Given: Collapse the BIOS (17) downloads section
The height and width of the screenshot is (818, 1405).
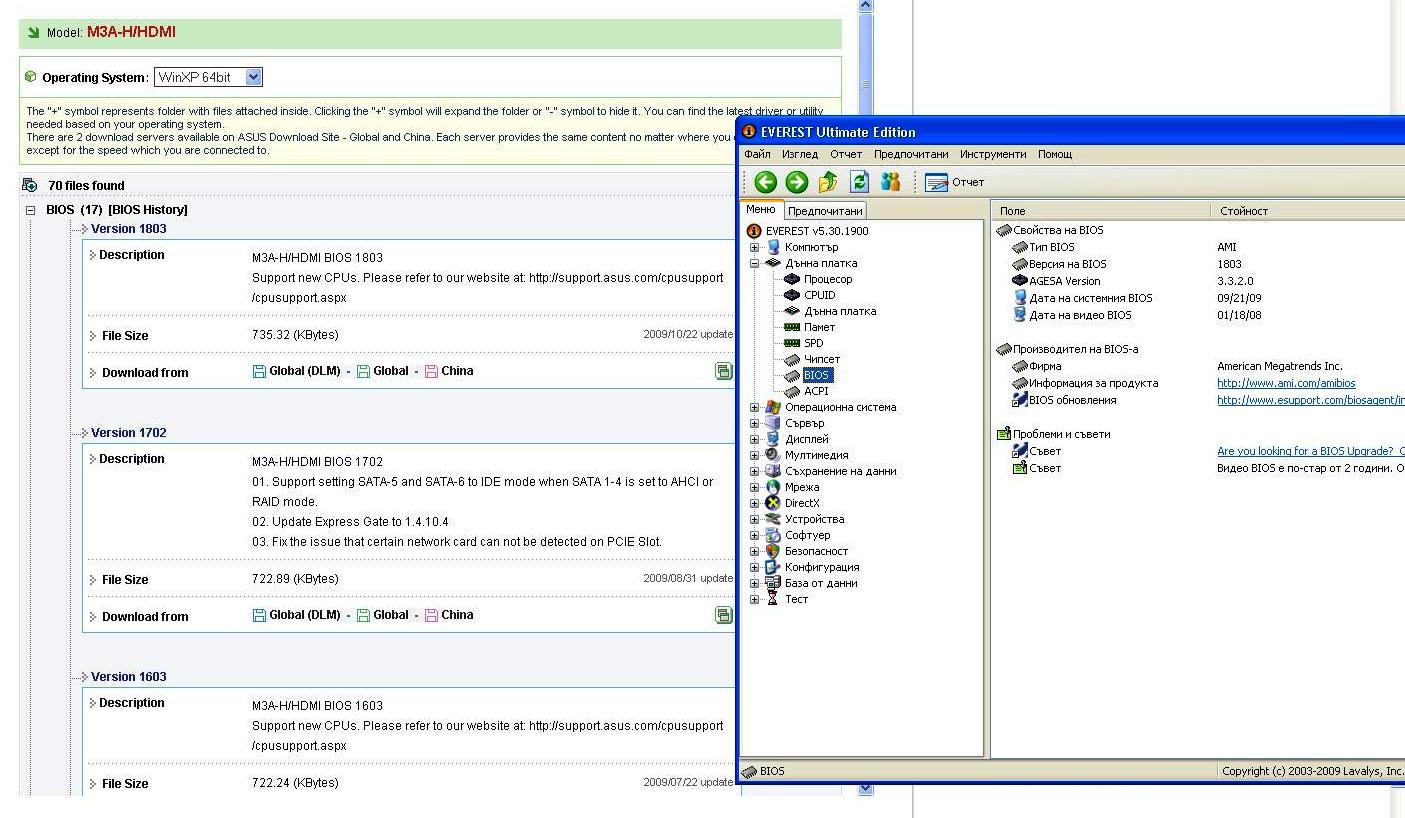Looking at the screenshot, I should click(x=30, y=210).
